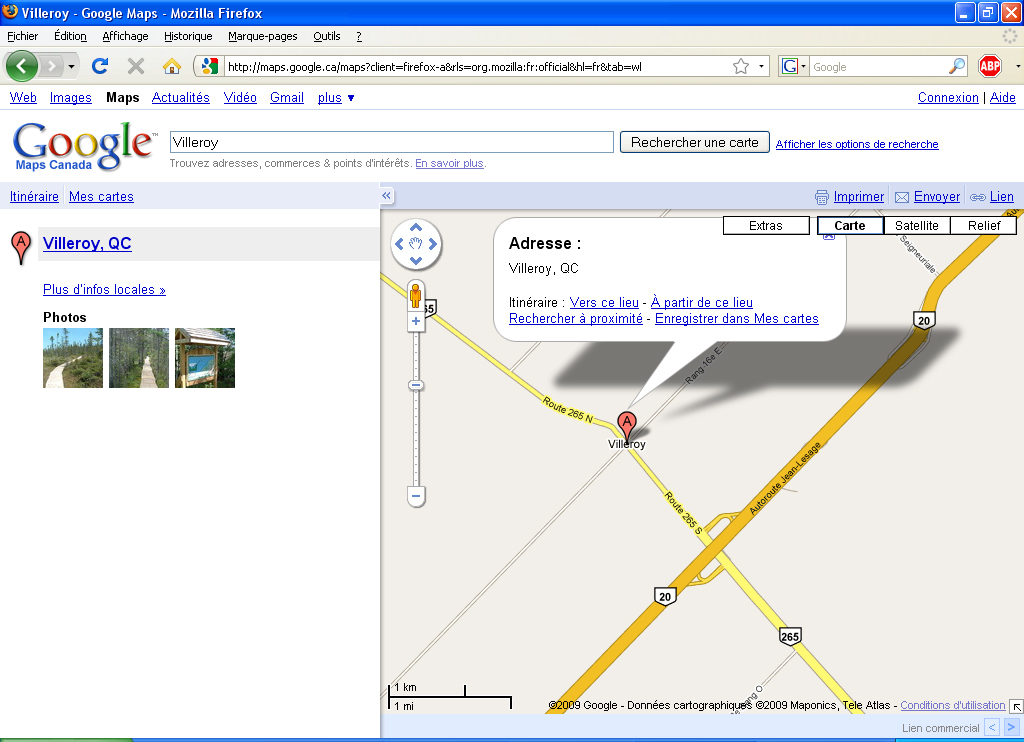The image size is (1024, 742).
Task: Click the zoom slider handle
Action: point(416,385)
